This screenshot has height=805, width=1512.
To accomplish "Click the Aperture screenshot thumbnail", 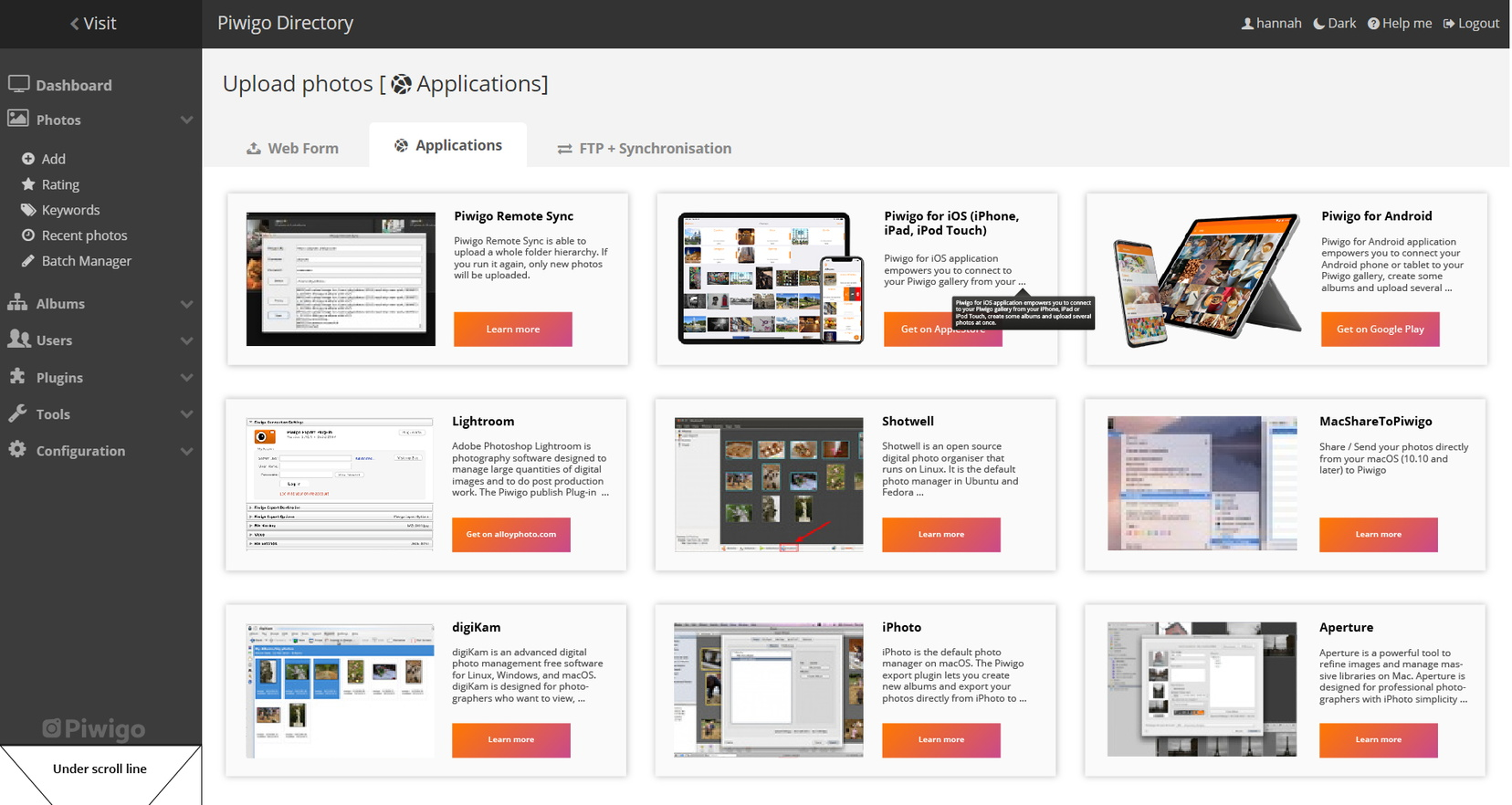I will [1202, 689].
